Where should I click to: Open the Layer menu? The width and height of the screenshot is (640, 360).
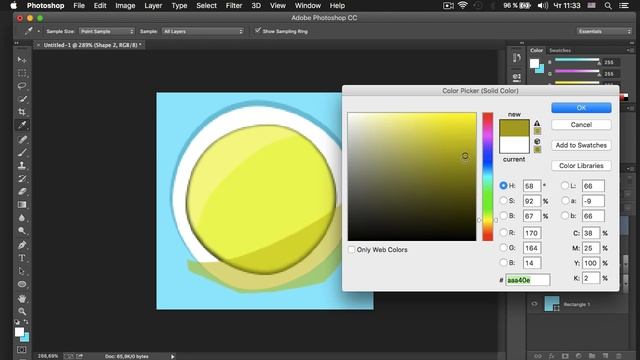pyautogui.click(x=153, y=6)
